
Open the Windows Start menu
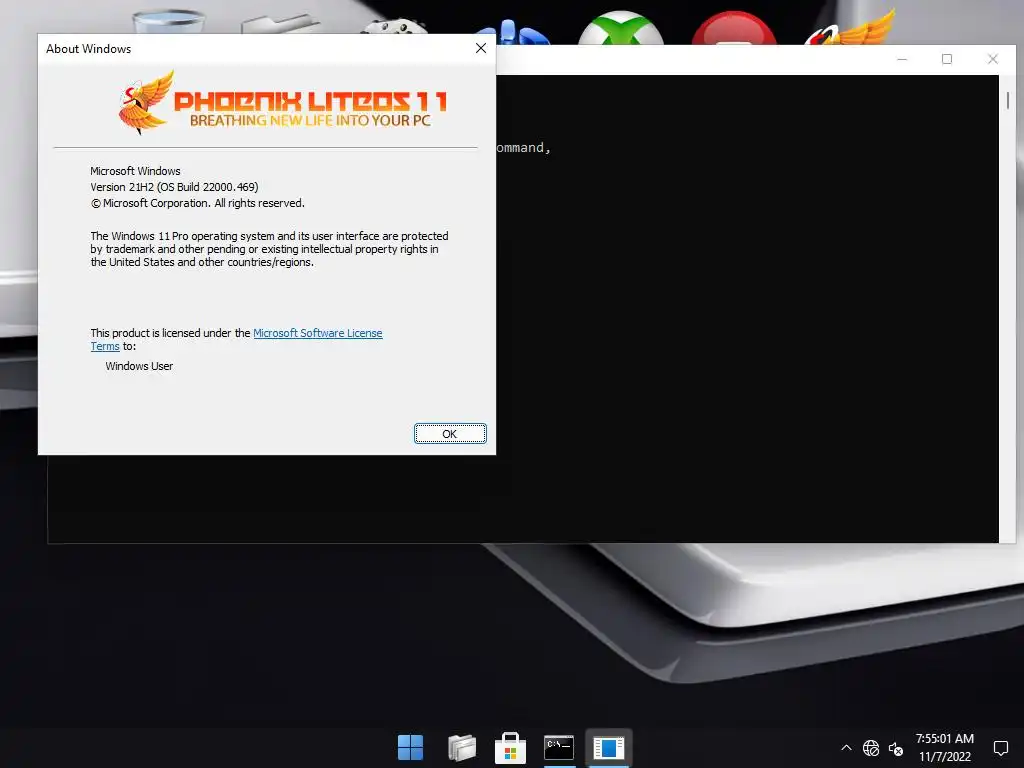tap(411, 747)
